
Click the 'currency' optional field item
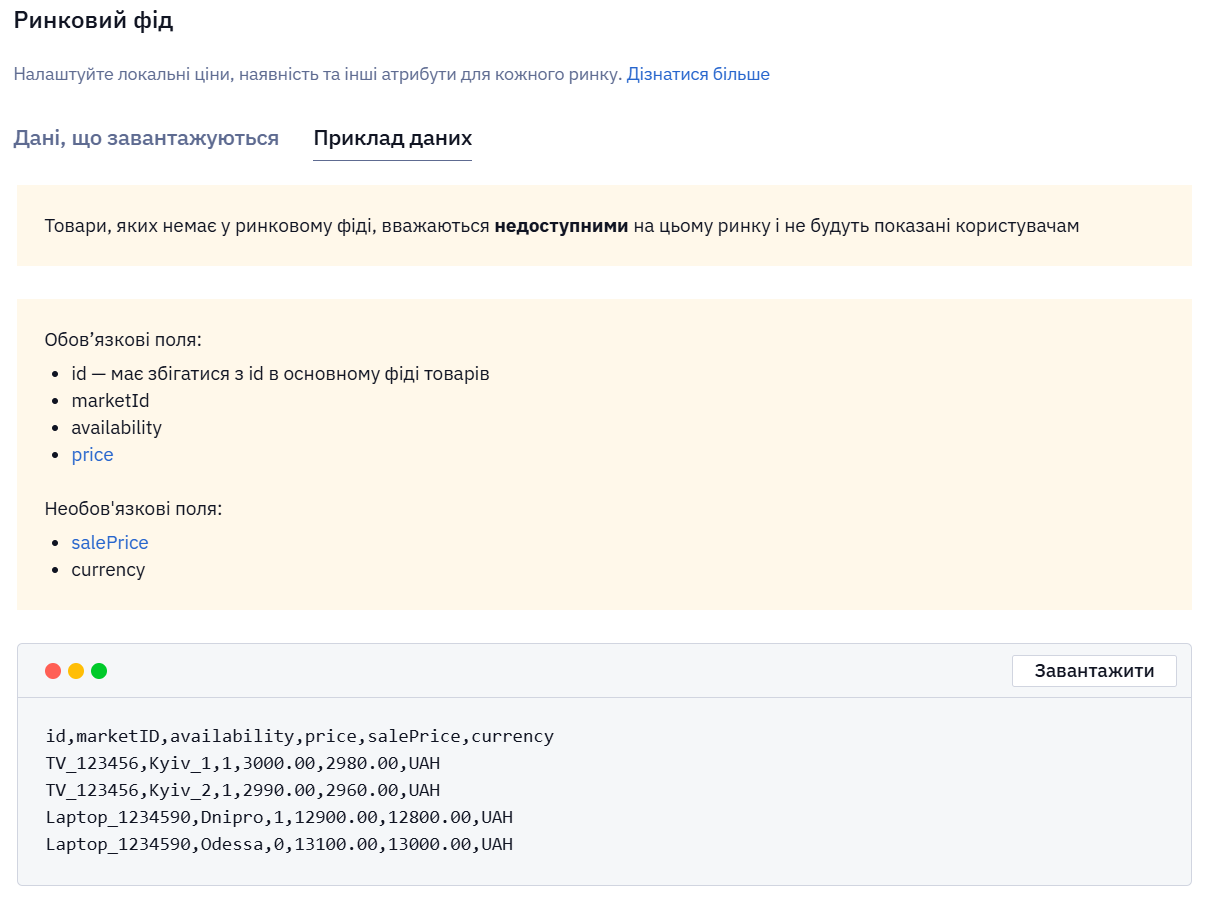coord(108,570)
